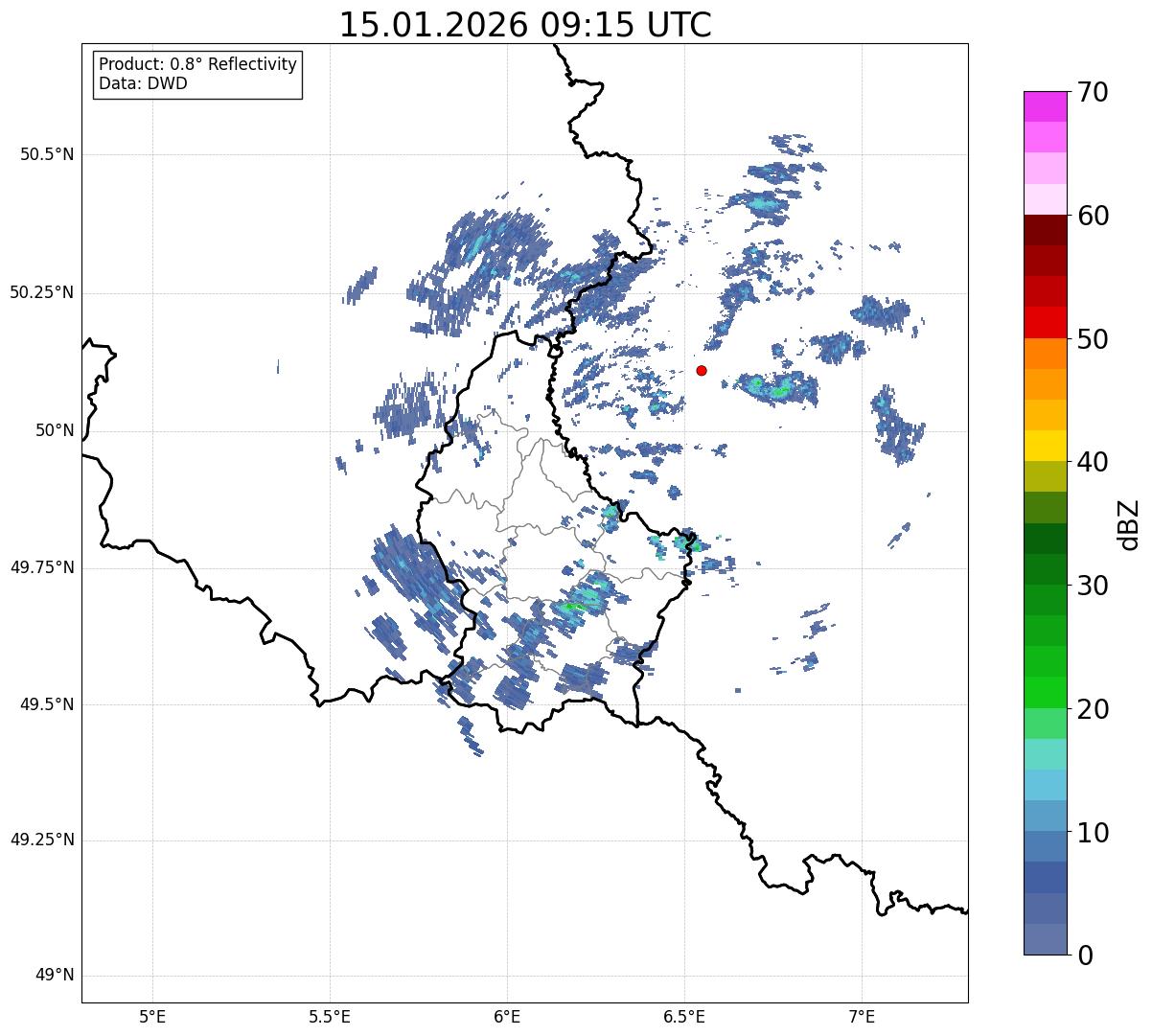The image size is (1152, 1036).
Task: Click the 50.5°N latitude tick label
Action: (47, 155)
